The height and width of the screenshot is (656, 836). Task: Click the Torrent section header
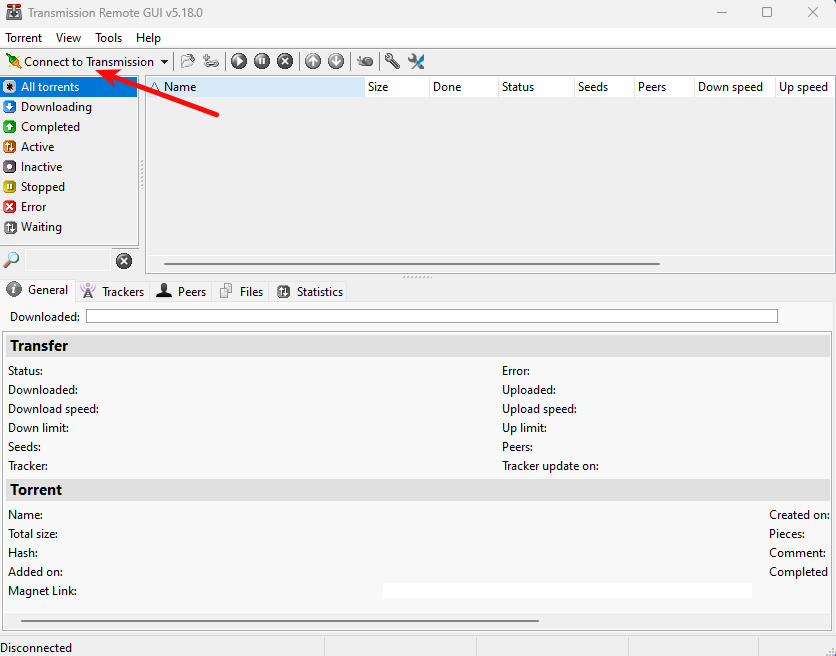coord(417,490)
